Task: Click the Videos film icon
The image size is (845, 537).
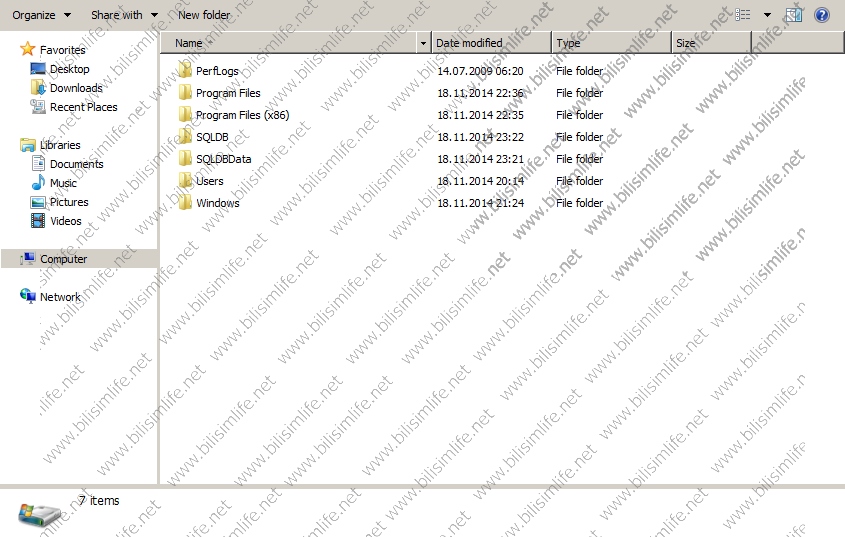Action: point(38,221)
